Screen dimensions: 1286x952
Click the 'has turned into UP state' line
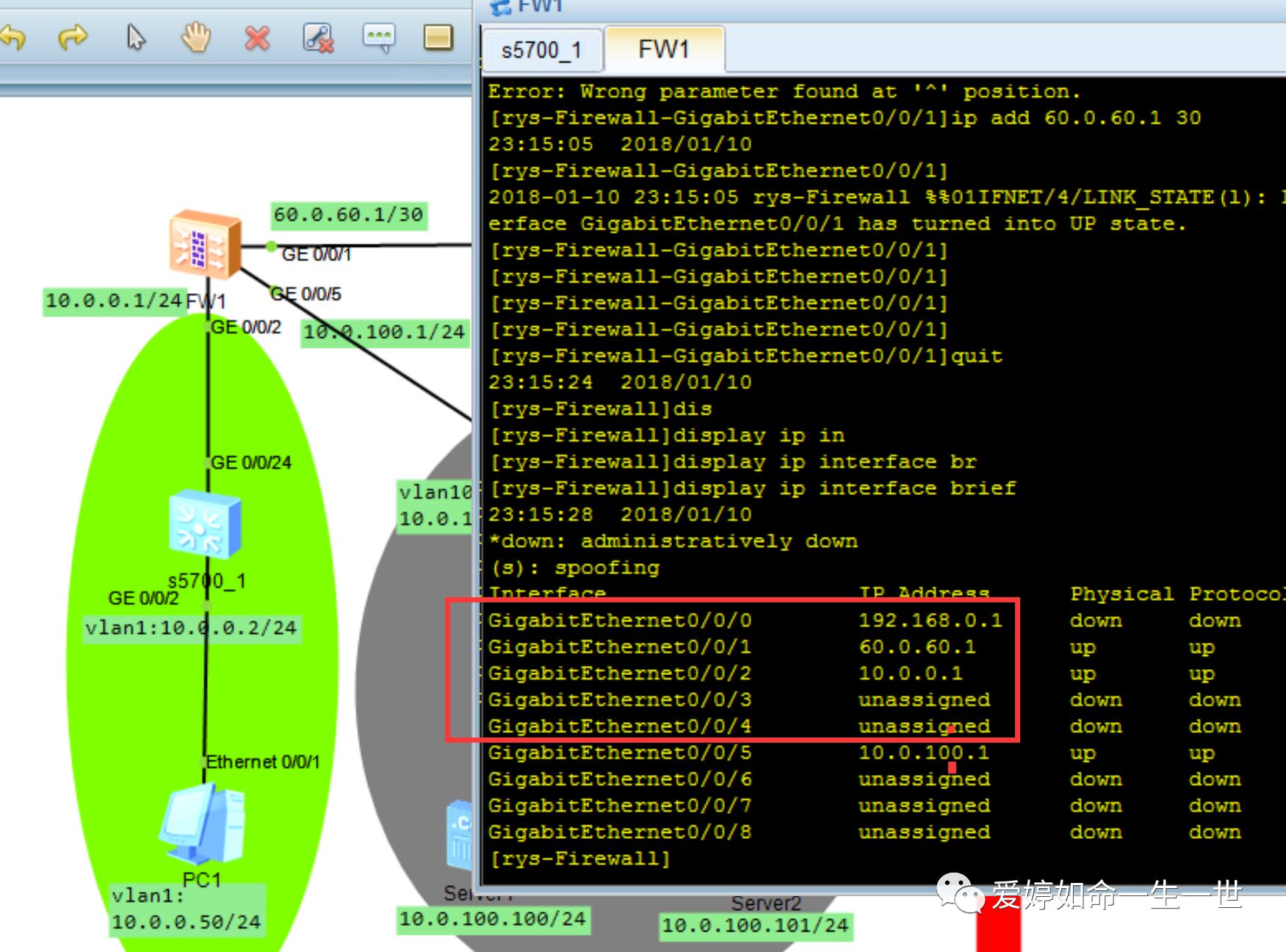point(837,223)
